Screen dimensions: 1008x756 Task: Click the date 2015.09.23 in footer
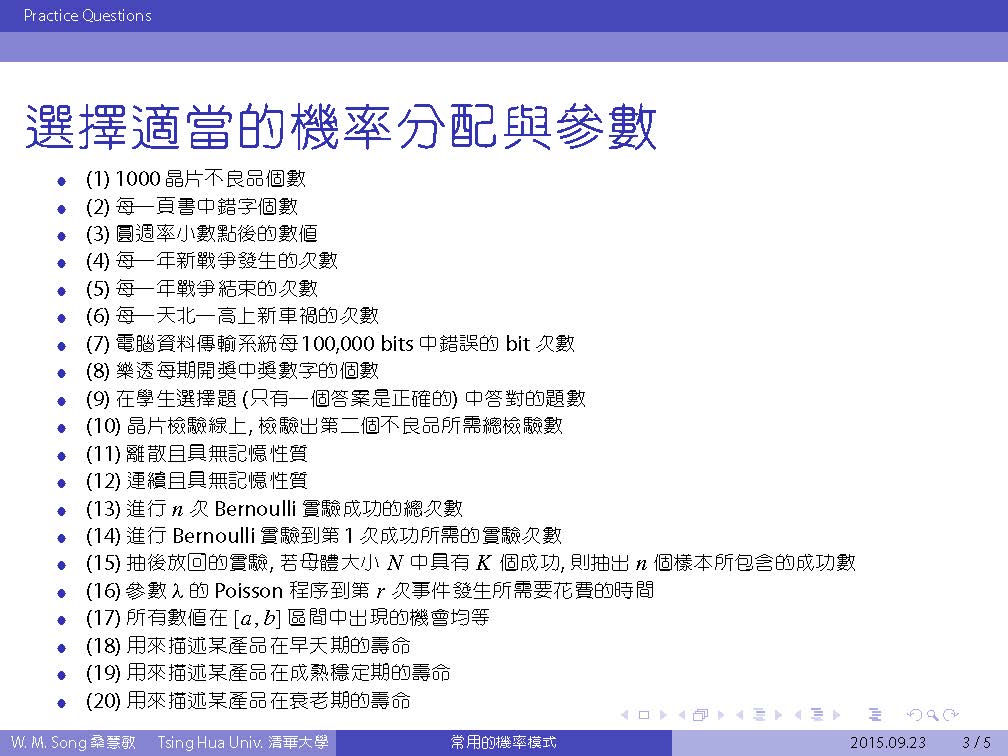[887, 743]
